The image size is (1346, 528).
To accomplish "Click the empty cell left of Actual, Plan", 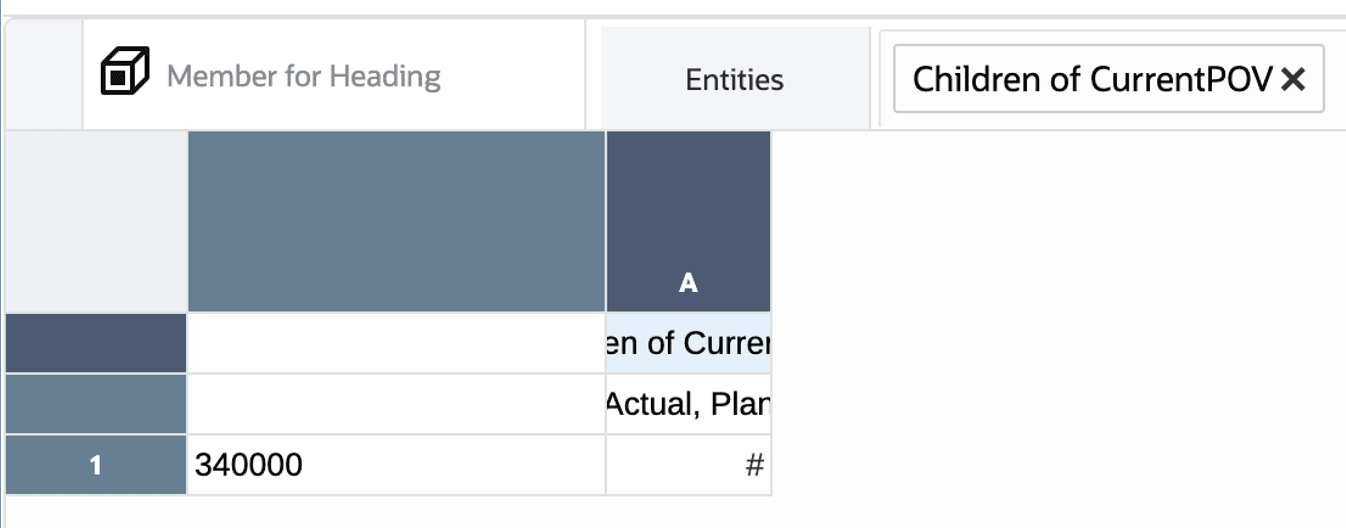I will [395, 404].
